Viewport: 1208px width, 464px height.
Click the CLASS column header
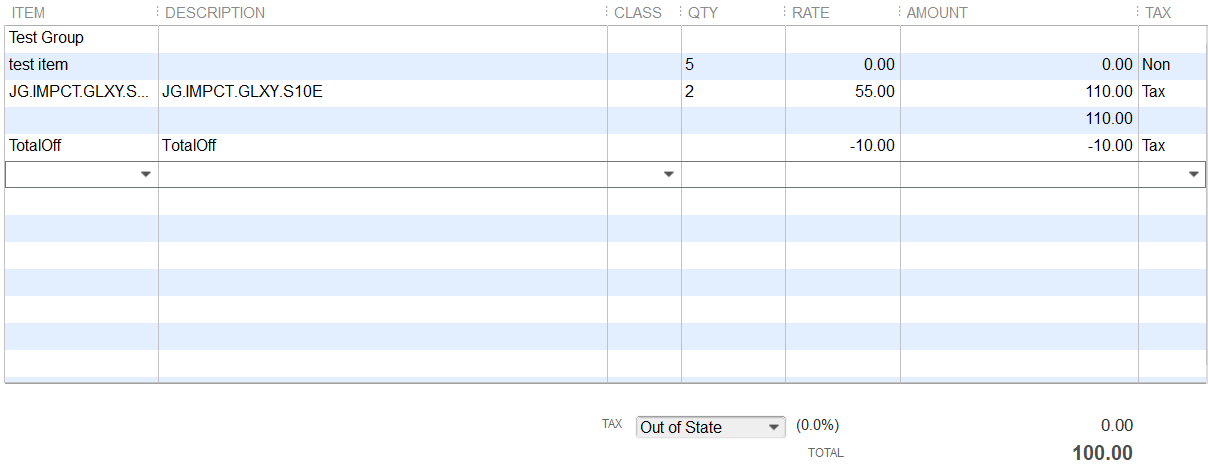tap(638, 13)
